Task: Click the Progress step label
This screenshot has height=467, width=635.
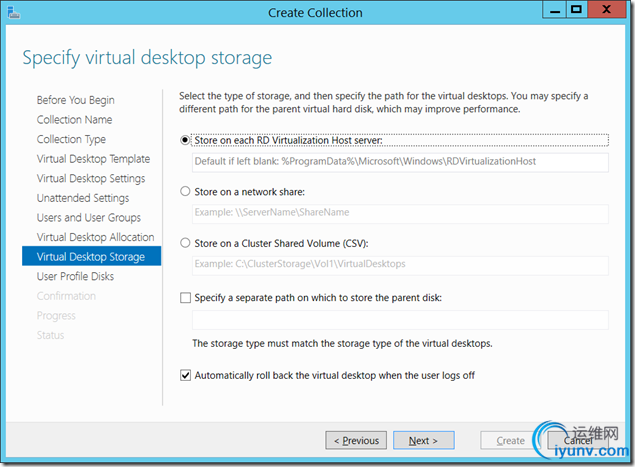Action: (x=56, y=316)
